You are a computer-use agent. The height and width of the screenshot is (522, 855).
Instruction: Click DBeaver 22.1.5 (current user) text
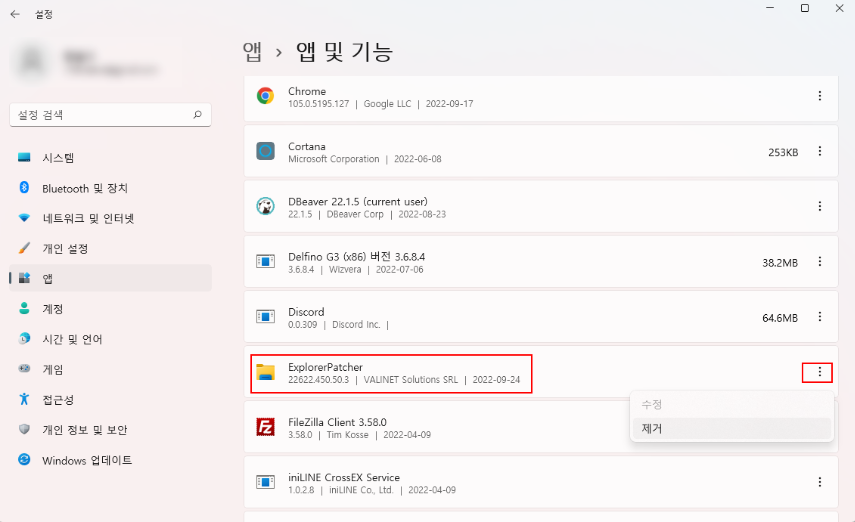click(358, 201)
